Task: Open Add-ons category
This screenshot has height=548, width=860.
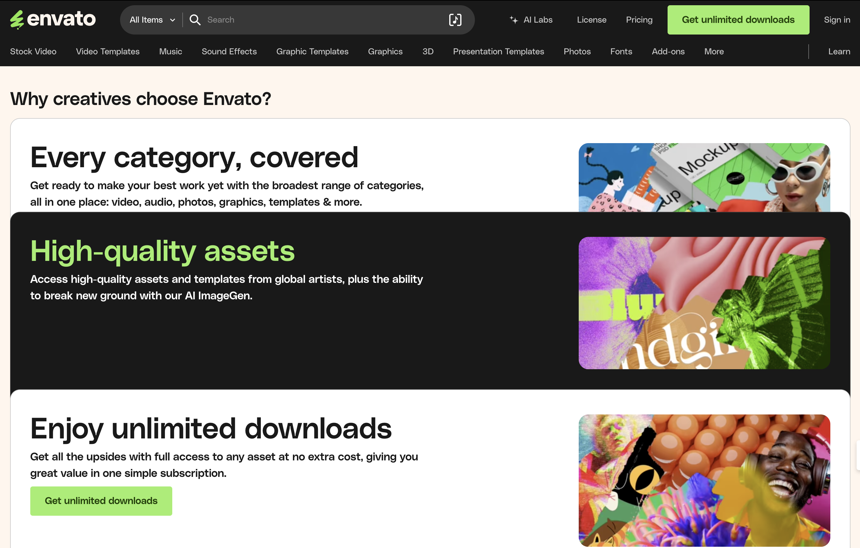Action: (668, 52)
